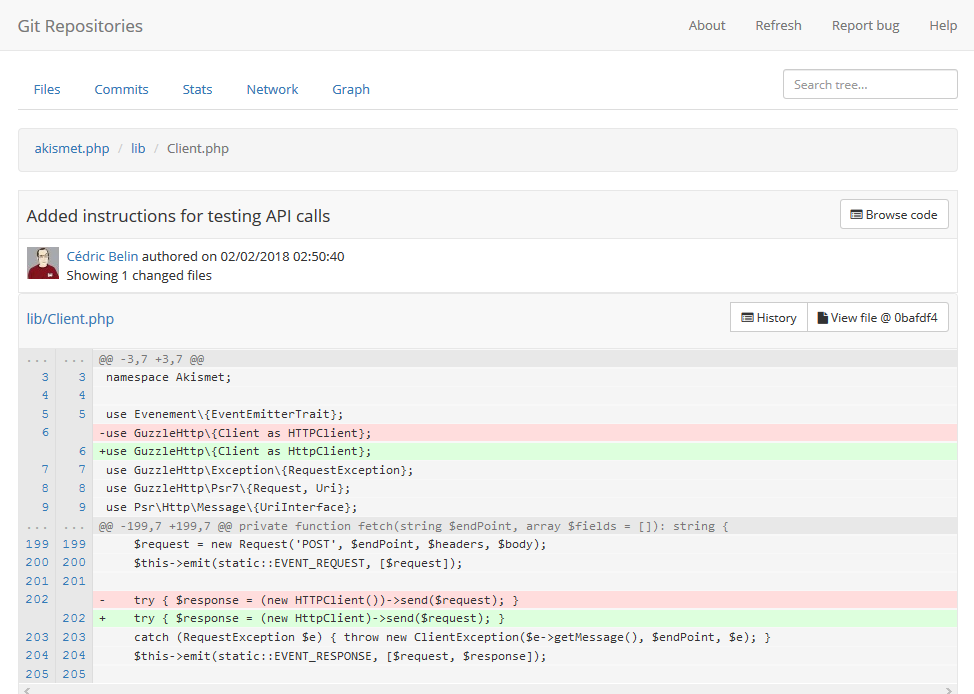The image size is (974, 694).
Task: Open the lib/Client.php file link
Action: 70,318
